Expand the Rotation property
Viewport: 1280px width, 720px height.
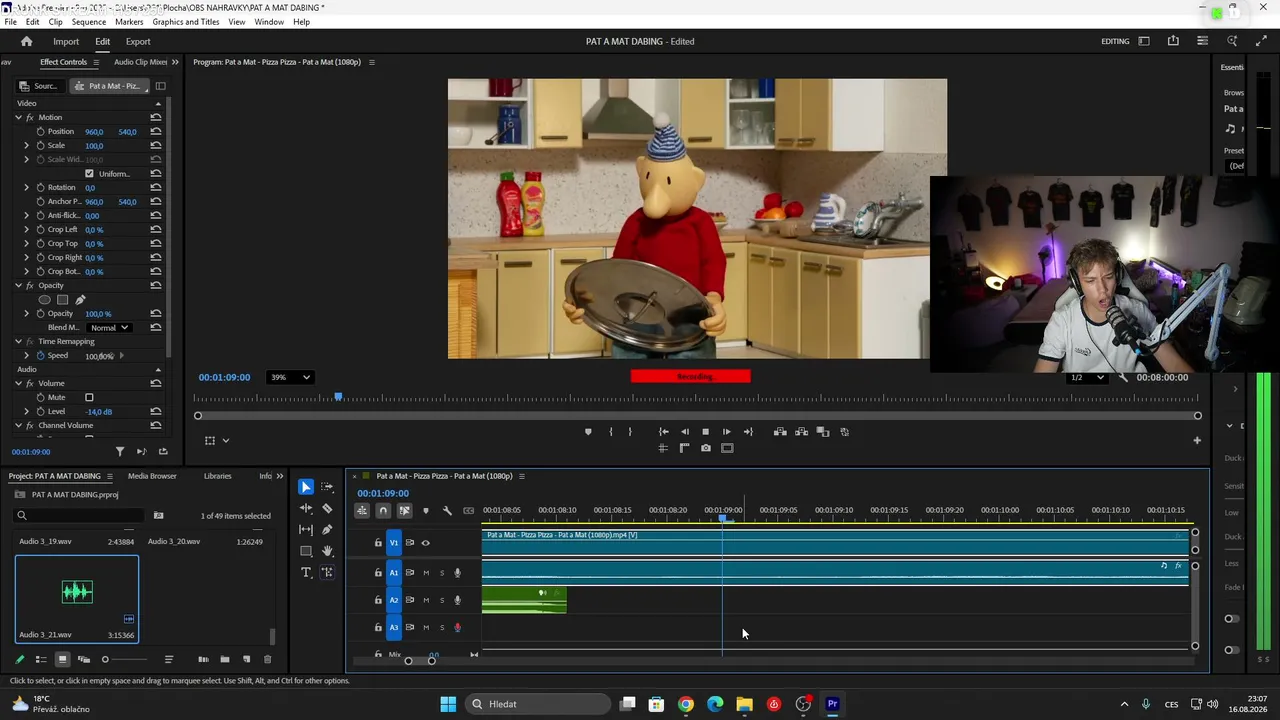tap(27, 188)
